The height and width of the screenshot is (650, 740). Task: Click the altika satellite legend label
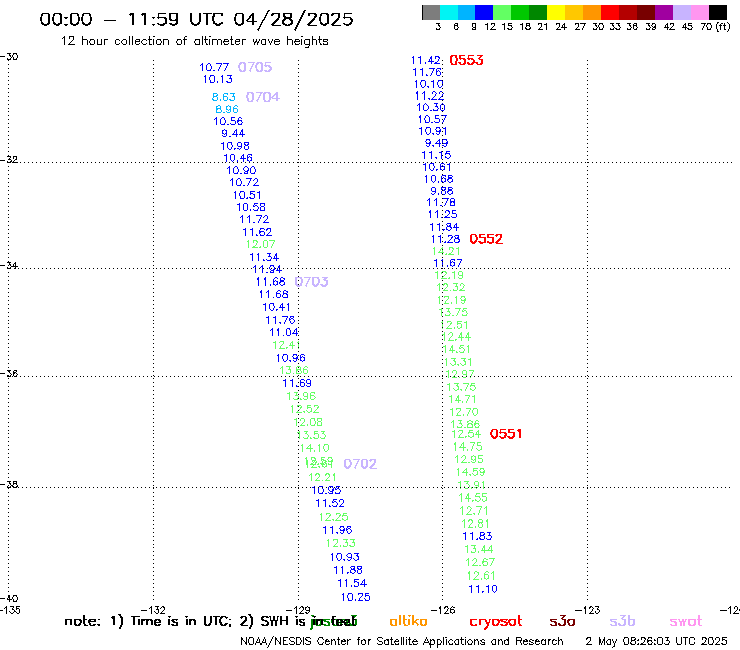click(x=408, y=621)
